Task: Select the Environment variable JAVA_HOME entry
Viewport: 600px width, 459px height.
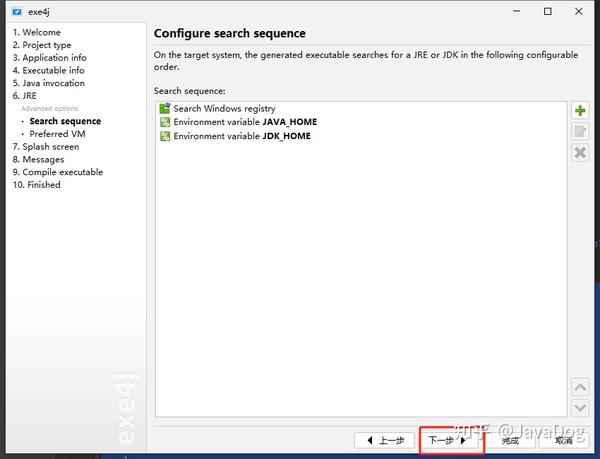Action: 238,122
